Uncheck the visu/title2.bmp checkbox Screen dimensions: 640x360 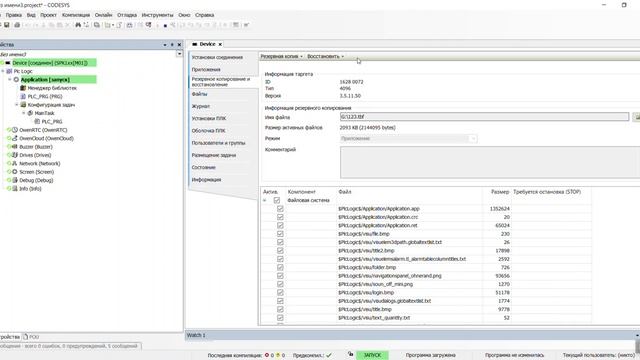point(280,251)
